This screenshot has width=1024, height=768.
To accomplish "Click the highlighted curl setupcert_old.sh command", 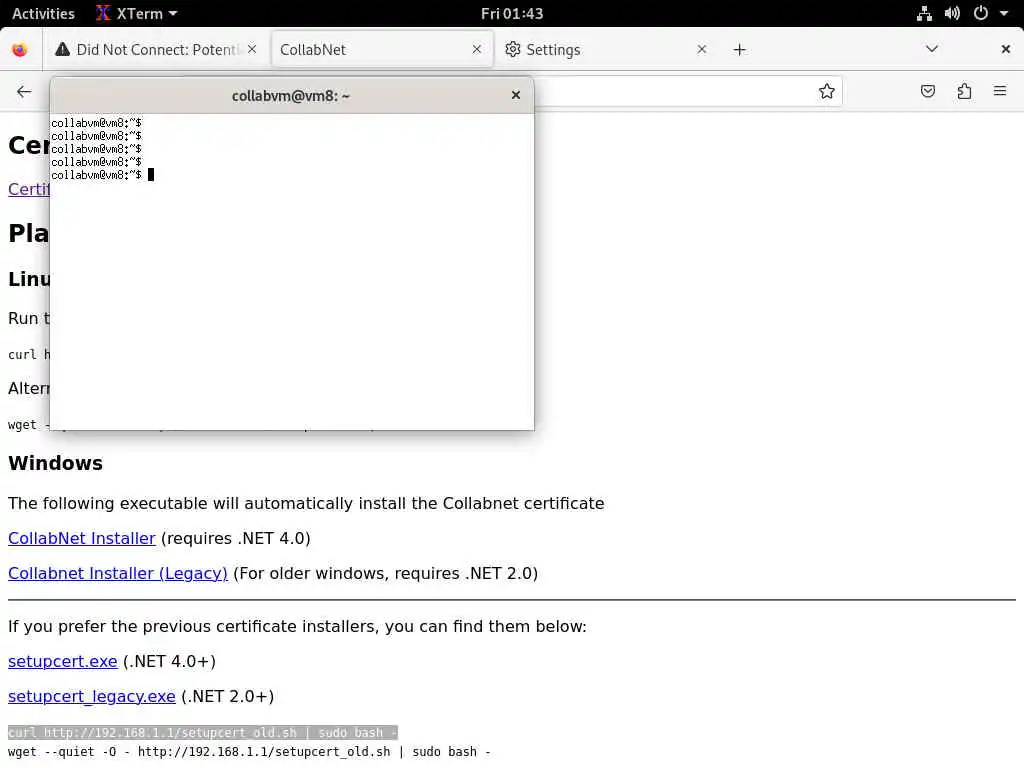I will click(x=202, y=733).
